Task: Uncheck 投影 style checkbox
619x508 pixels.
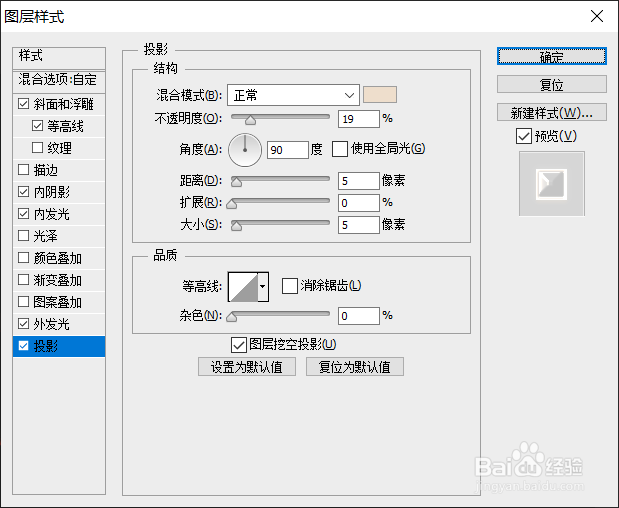Action: click(24, 346)
